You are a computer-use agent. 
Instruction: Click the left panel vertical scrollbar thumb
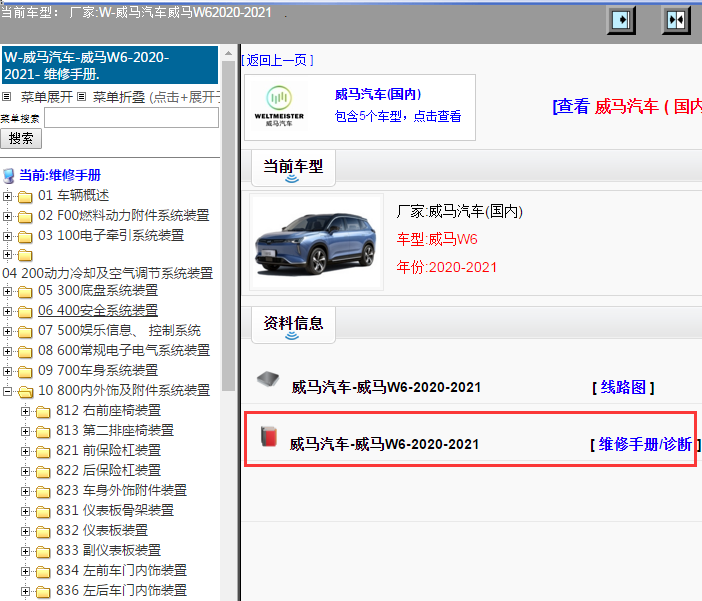tap(228, 226)
